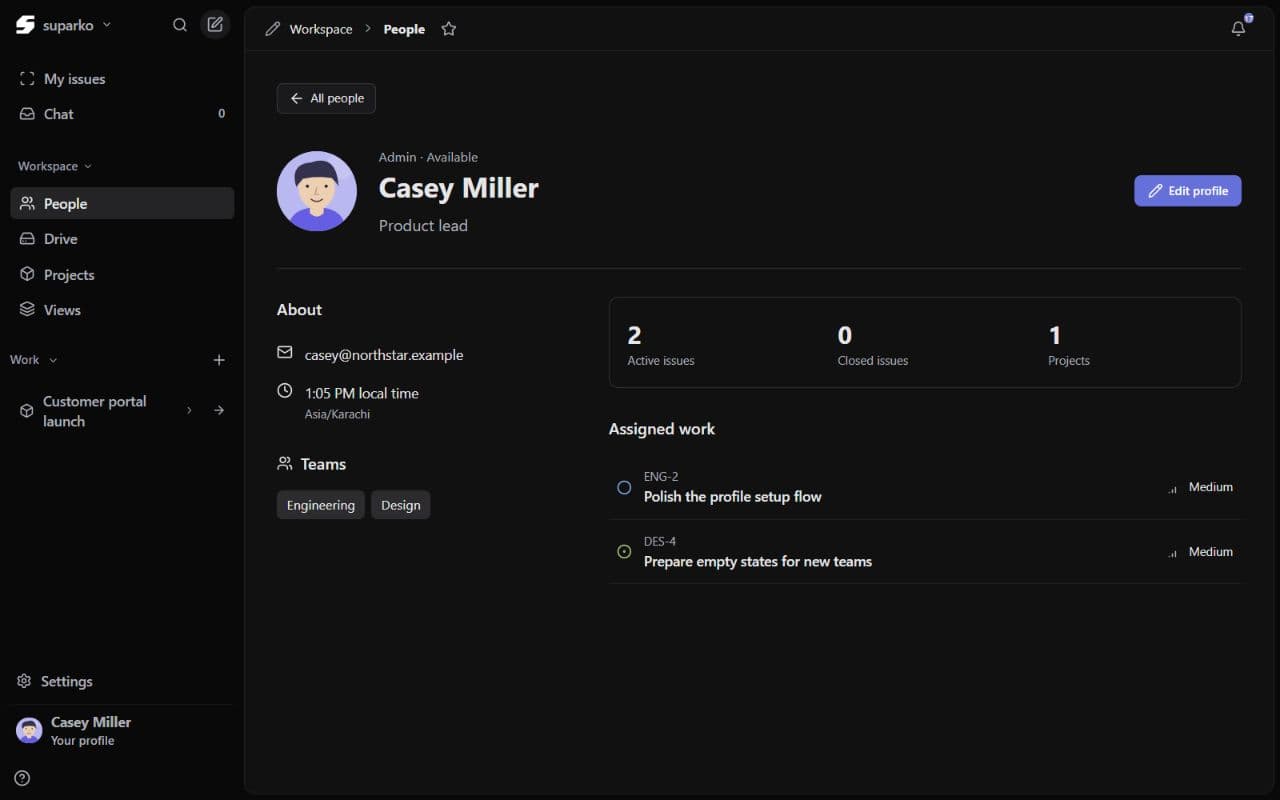Click the mail envelope icon
This screenshot has width=1280, height=800.
click(285, 353)
